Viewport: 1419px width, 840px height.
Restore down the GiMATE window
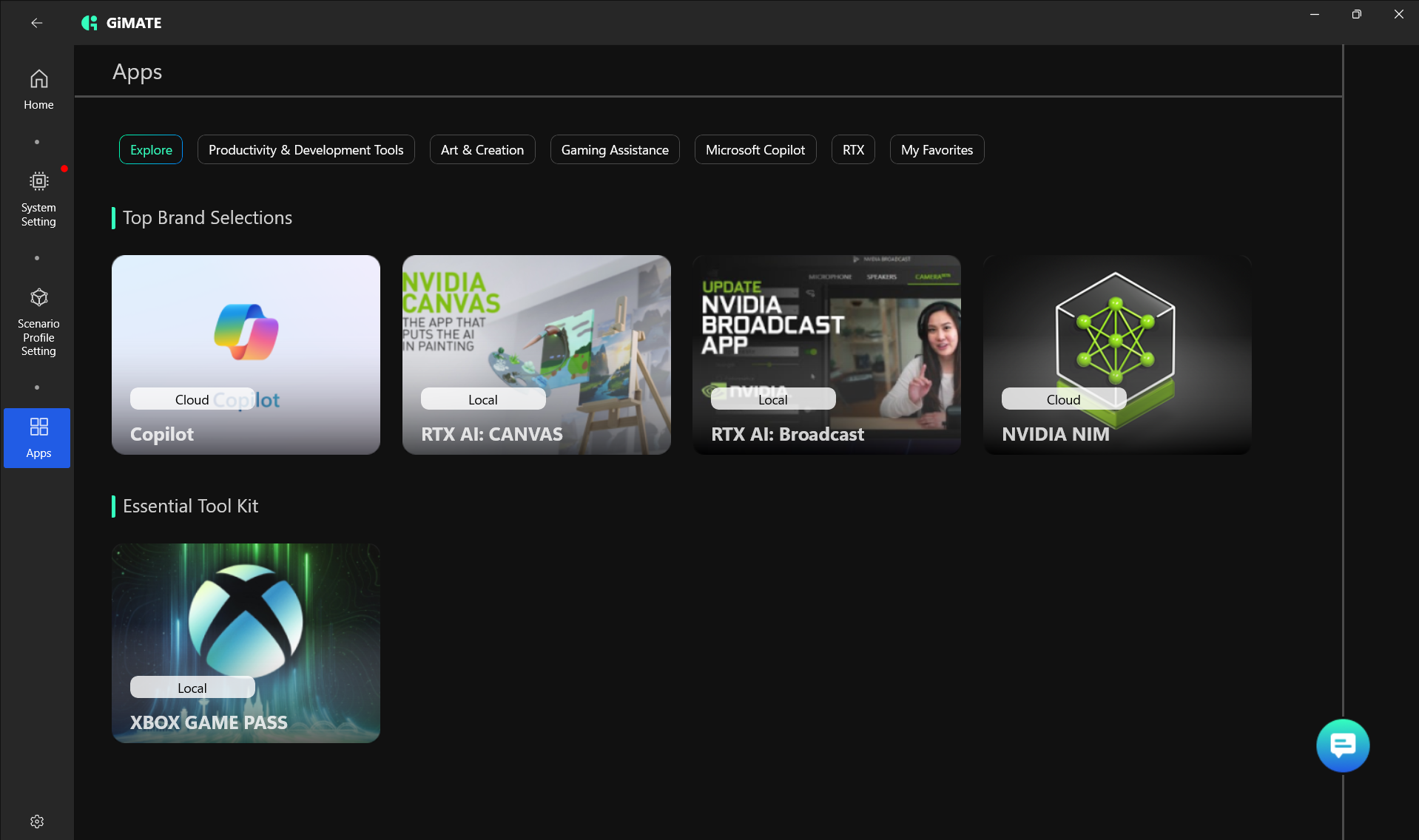pyautogui.click(x=1357, y=14)
